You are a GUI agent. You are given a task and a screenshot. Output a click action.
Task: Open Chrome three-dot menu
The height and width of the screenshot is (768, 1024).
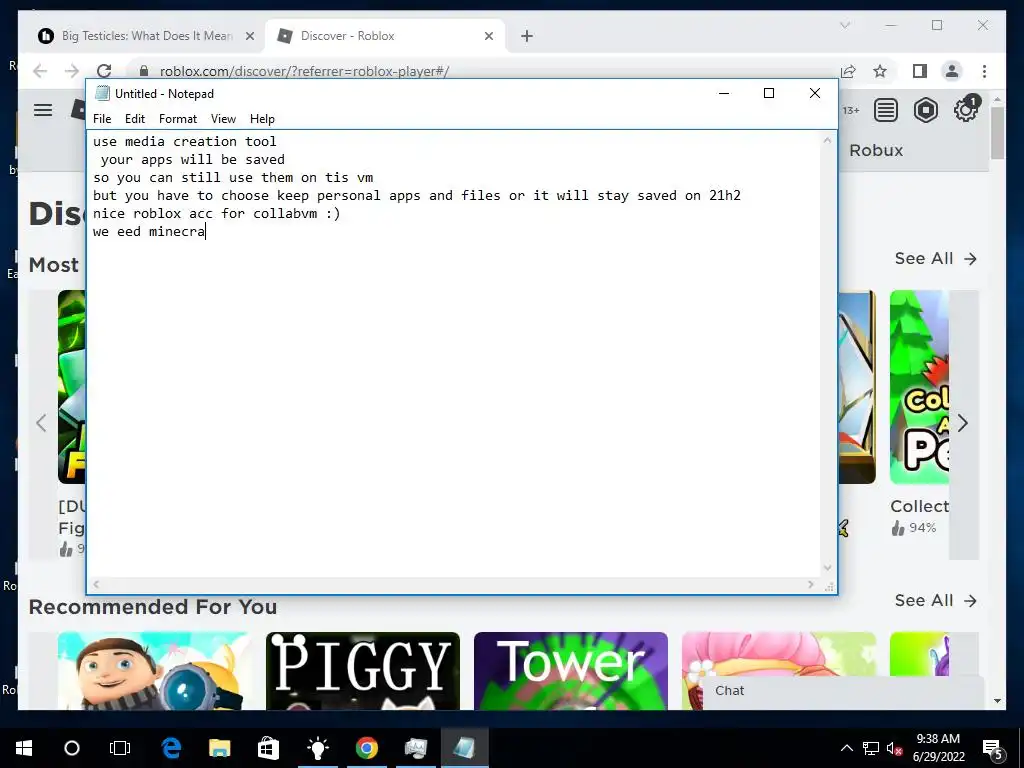point(984,71)
